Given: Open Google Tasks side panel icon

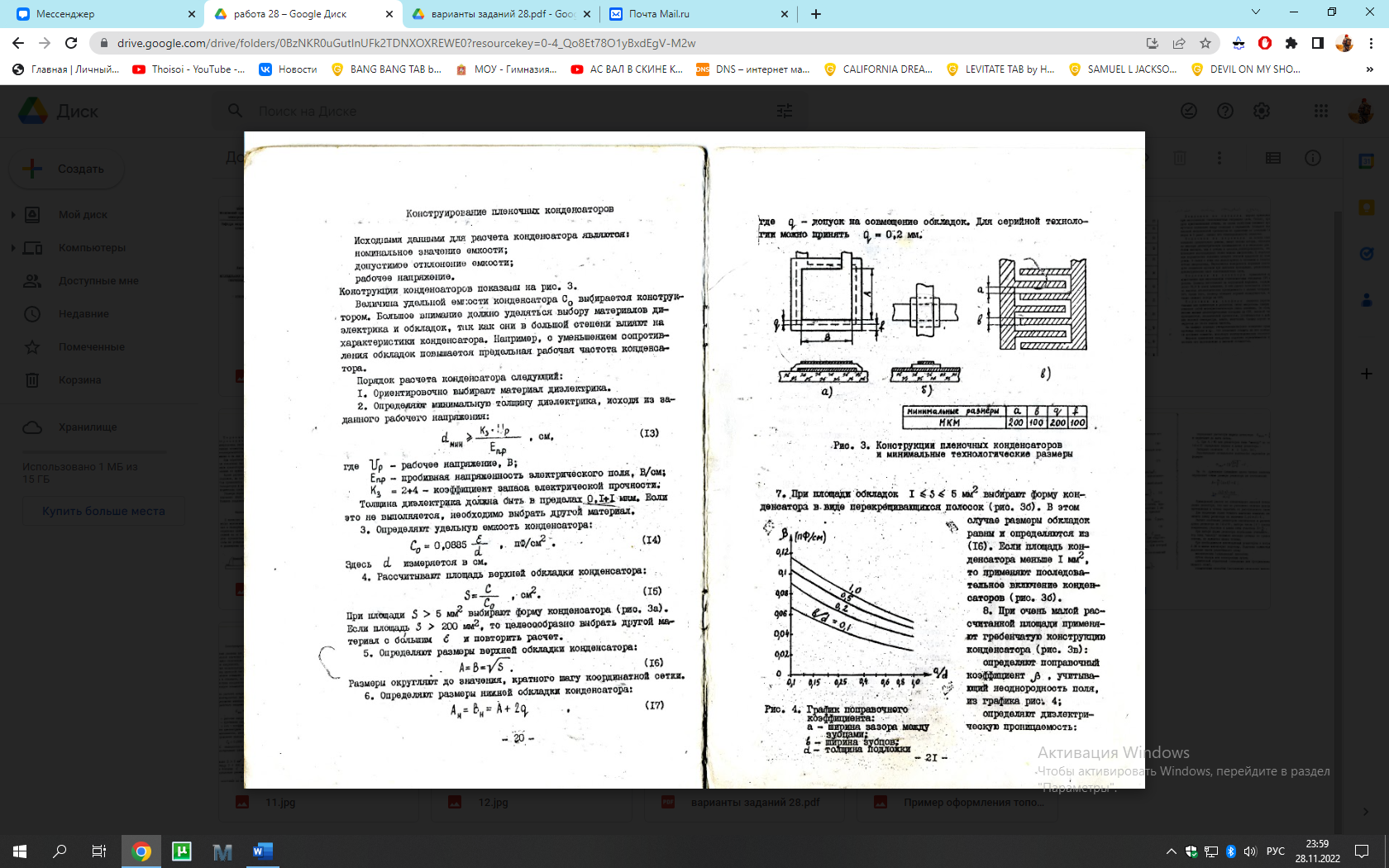Looking at the screenshot, I should 1367,254.
